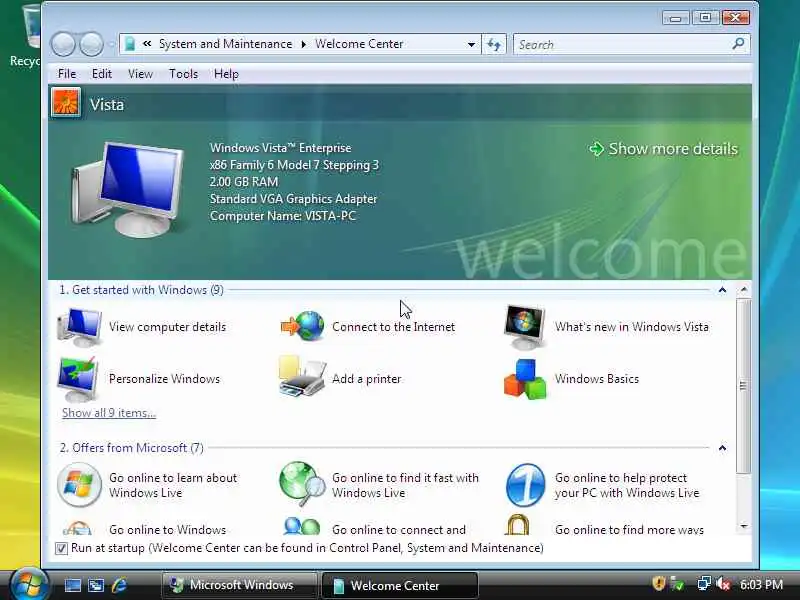Open the Windows Basics colored cubes icon
Image resolution: width=800 pixels, height=600 pixels.
coord(525,379)
